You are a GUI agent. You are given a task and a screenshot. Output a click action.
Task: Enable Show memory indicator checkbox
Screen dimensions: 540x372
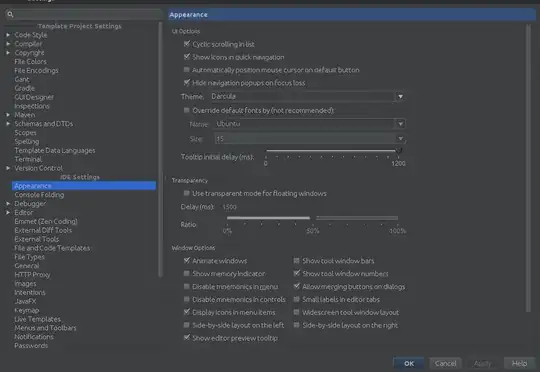(x=187, y=273)
